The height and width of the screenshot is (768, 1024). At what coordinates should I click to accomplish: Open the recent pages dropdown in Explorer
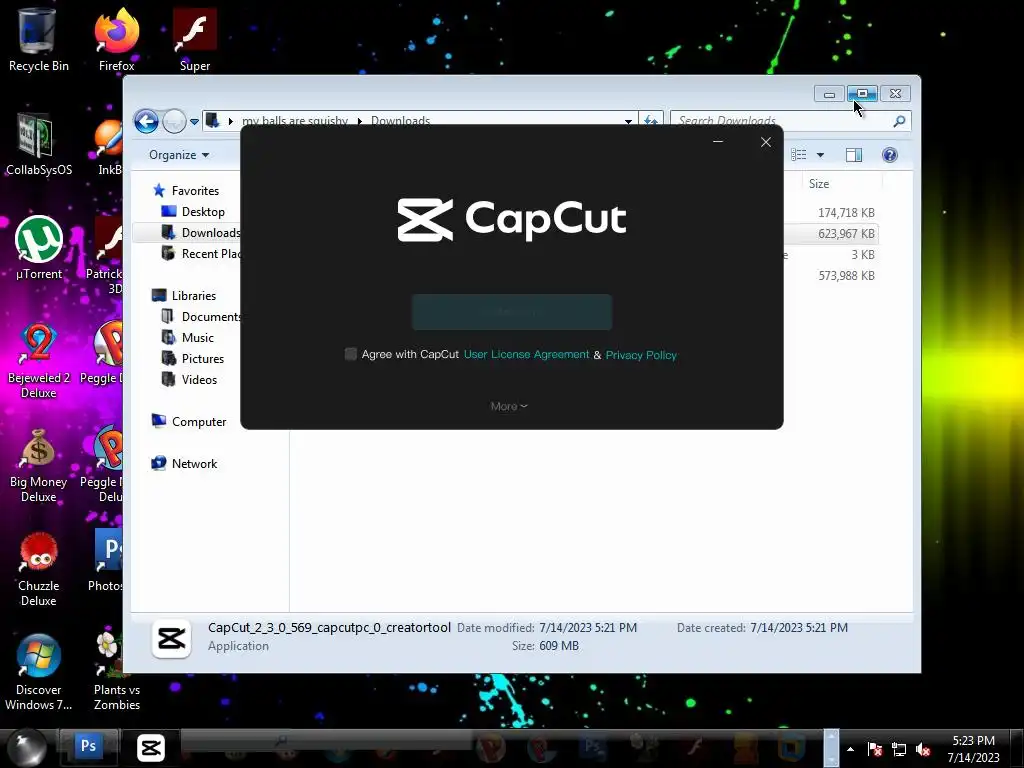[194, 122]
